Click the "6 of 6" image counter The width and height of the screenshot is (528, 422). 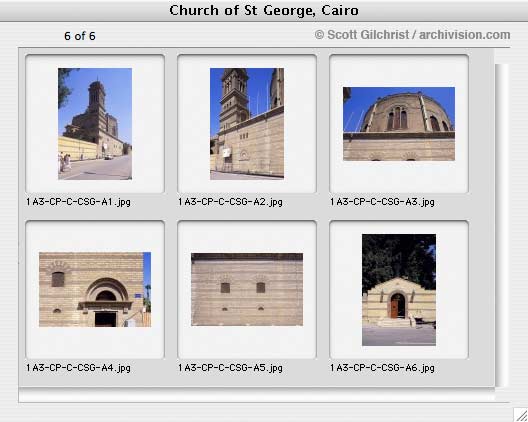coord(80,36)
